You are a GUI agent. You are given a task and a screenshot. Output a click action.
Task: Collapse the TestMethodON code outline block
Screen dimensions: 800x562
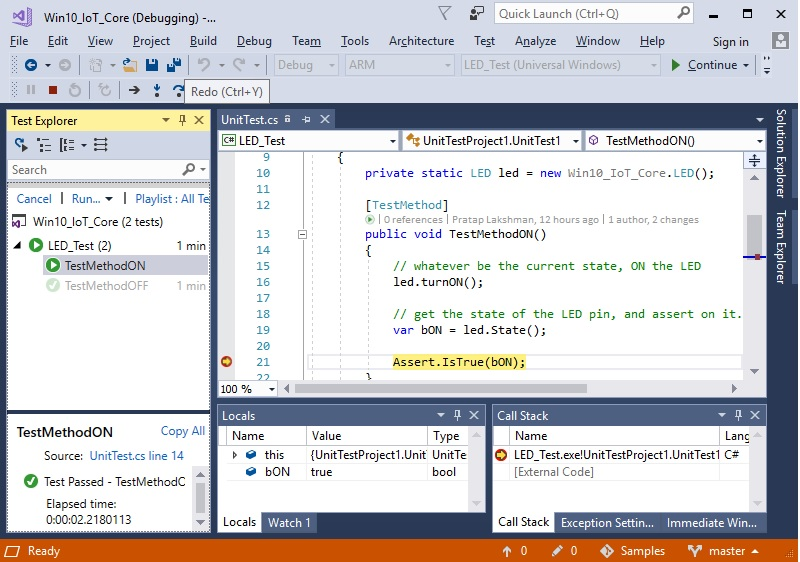click(x=302, y=234)
